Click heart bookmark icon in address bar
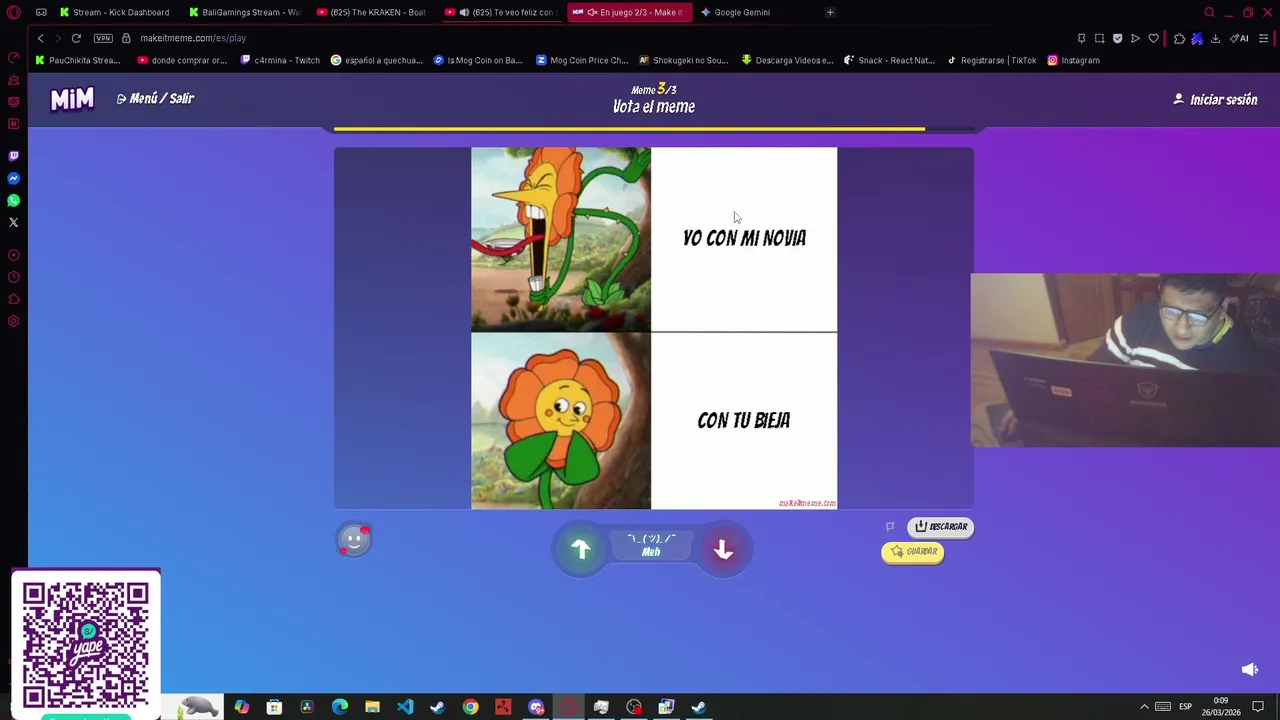Viewport: 1280px width, 720px height. pos(1153,38)
